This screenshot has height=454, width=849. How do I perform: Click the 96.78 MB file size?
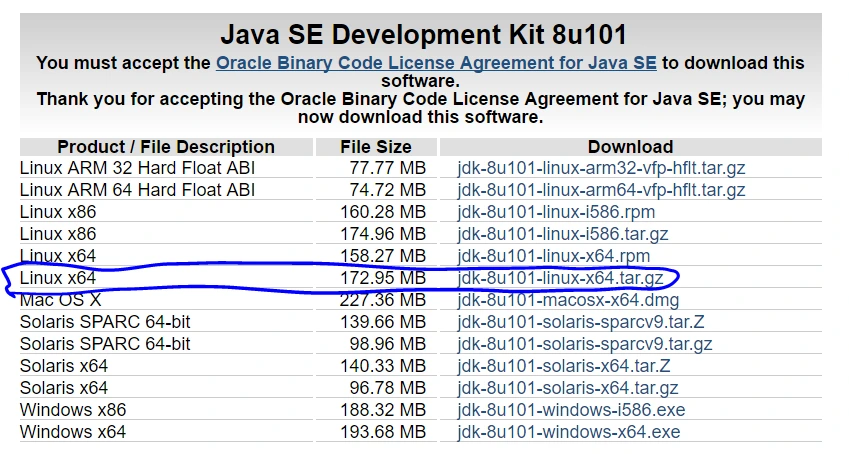coord(388,388)
